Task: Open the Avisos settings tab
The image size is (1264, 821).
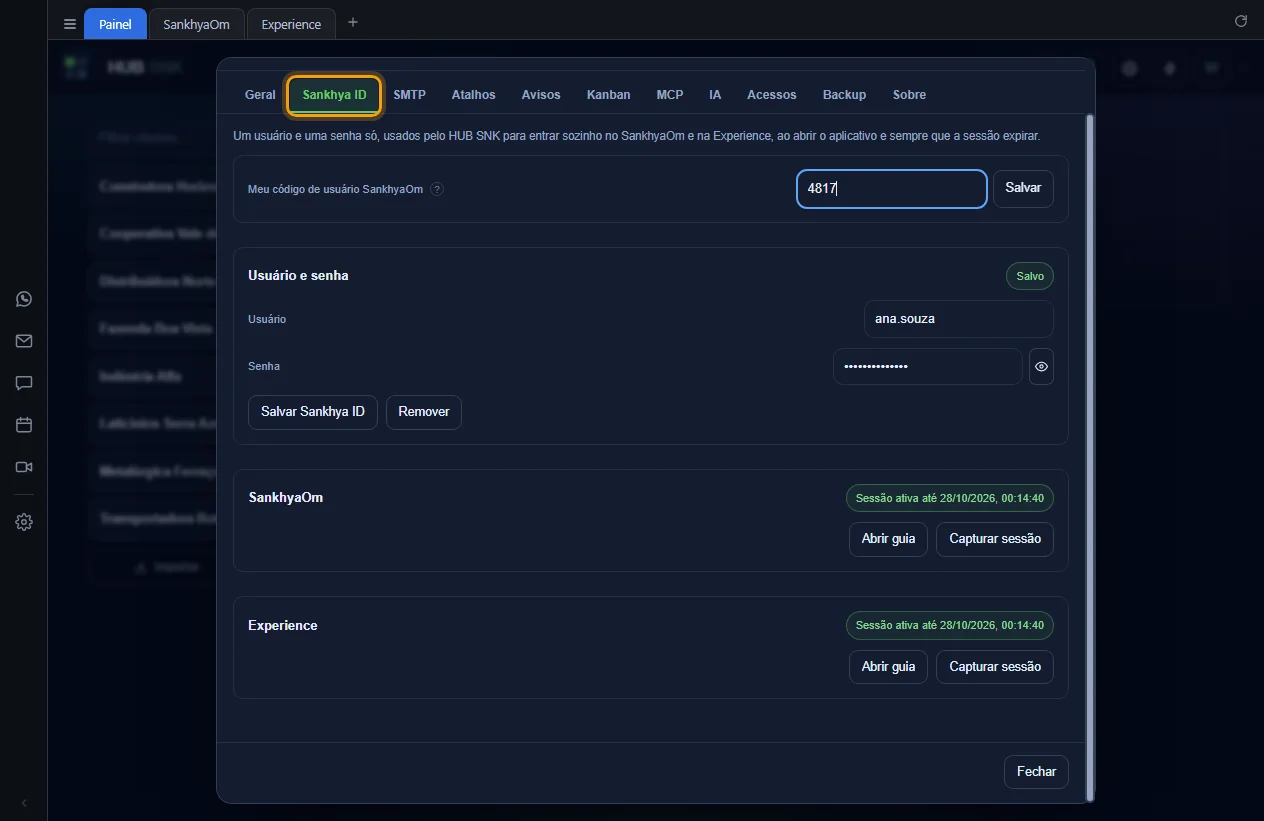Action: point(541,95)
